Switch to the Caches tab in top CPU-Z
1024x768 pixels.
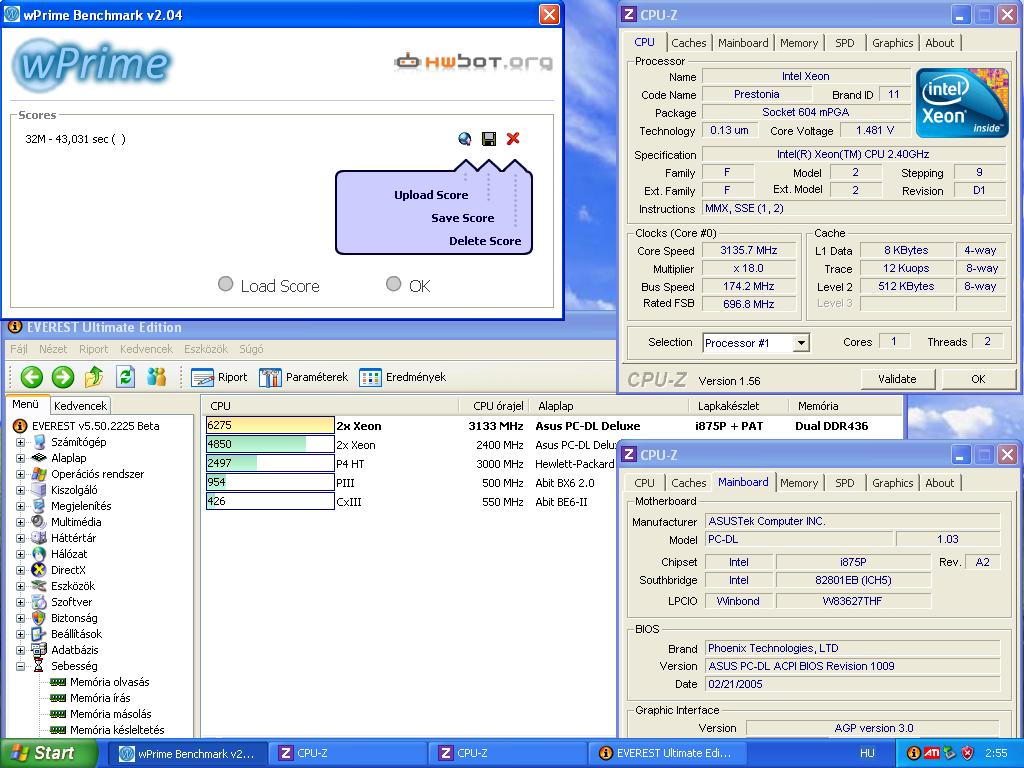tap(688, 43)
